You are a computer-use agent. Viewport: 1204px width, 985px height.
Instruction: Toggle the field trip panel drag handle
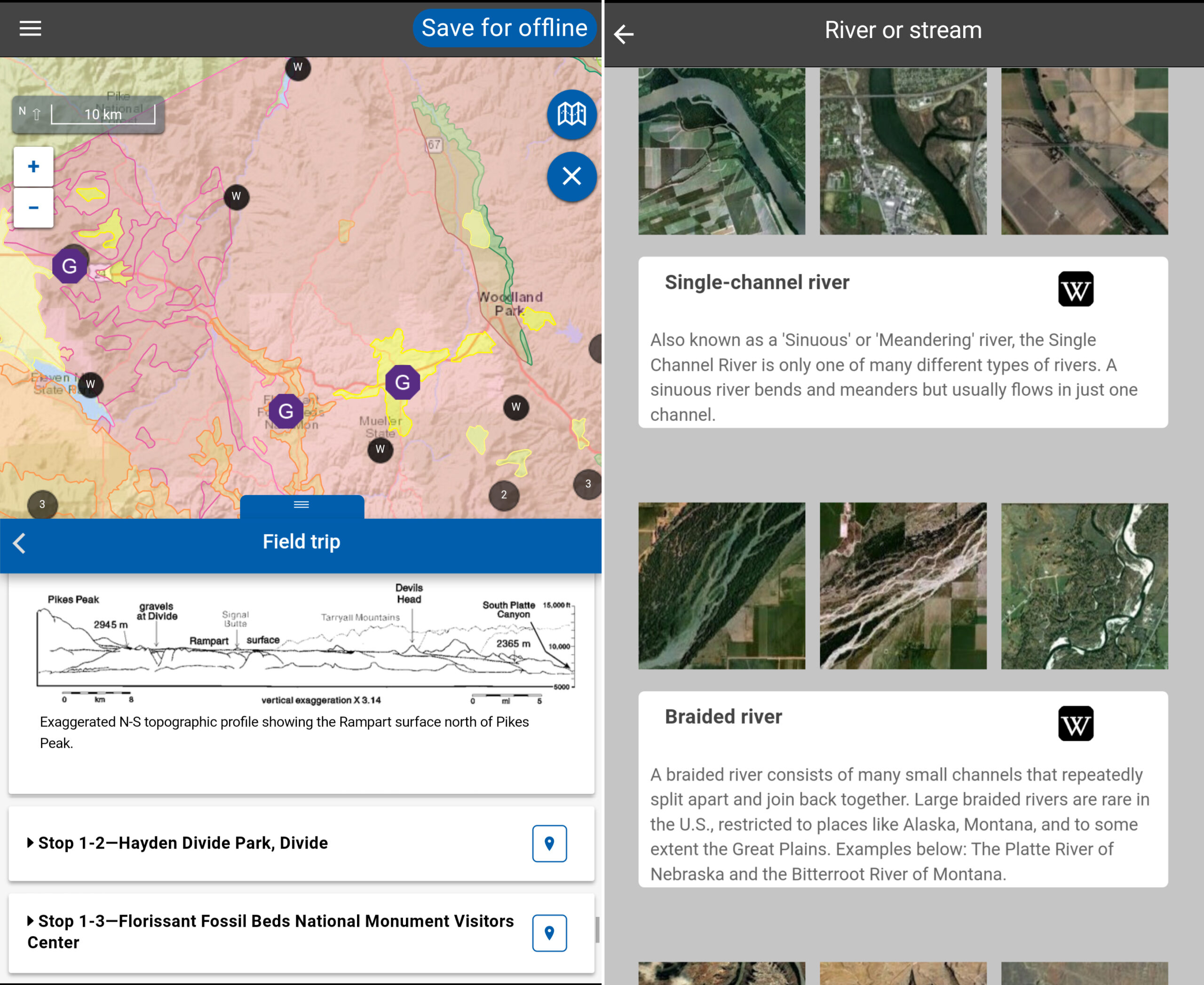point(301,505)
